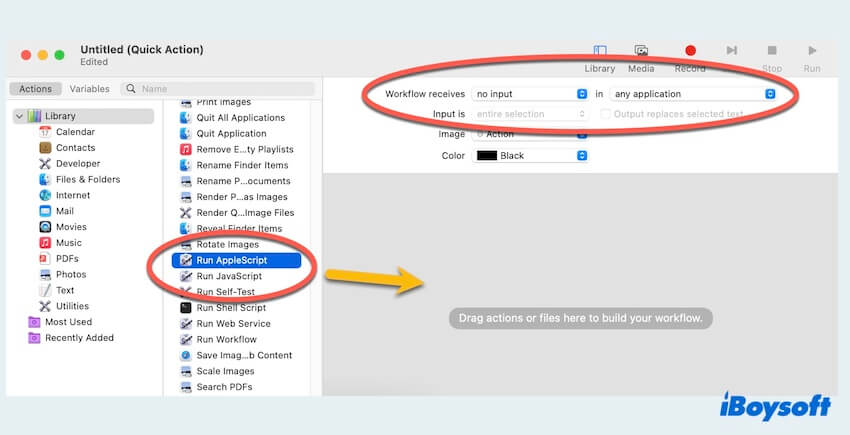Viewport: 850px width, 435px height.
Task: Select the Save Images from Web Content action
Action: 236,355
